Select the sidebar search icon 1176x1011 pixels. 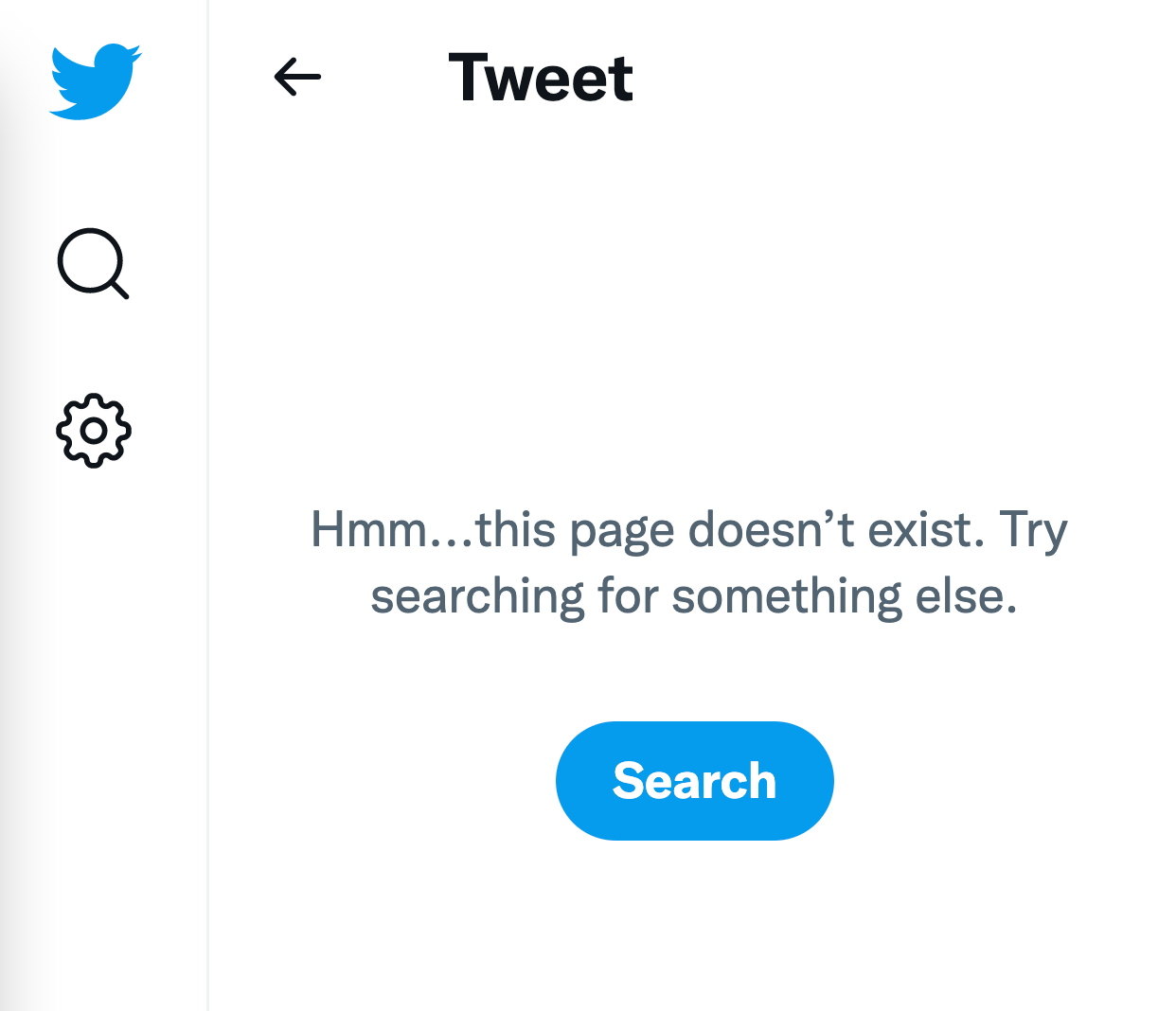click(x=92, y=262)
